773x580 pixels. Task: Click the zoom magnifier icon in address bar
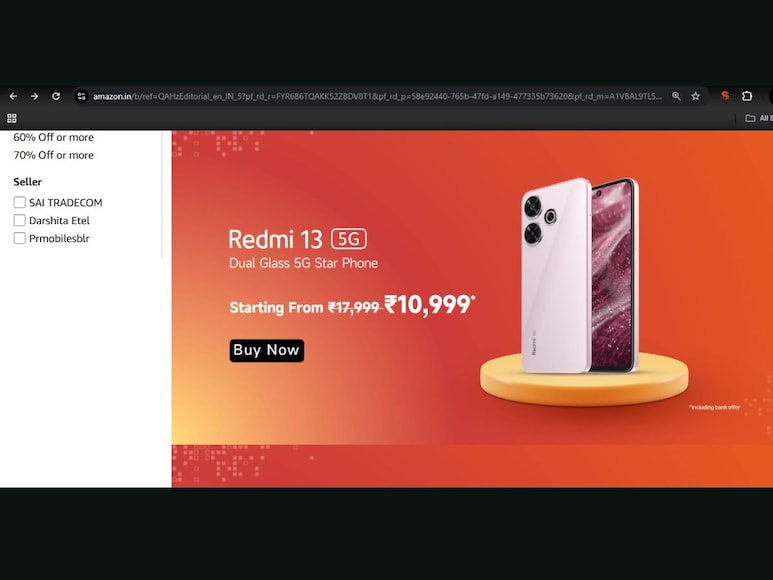[676, 96]
